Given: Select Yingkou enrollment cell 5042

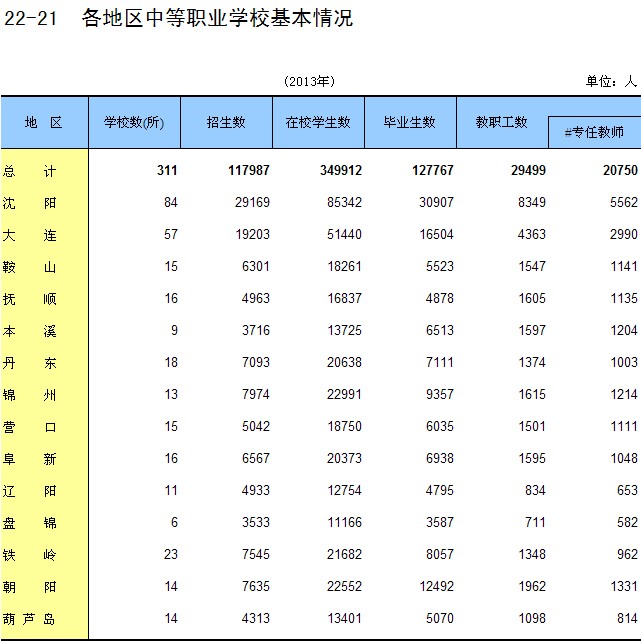Looking at the screenshot, I should click(256, 426).
